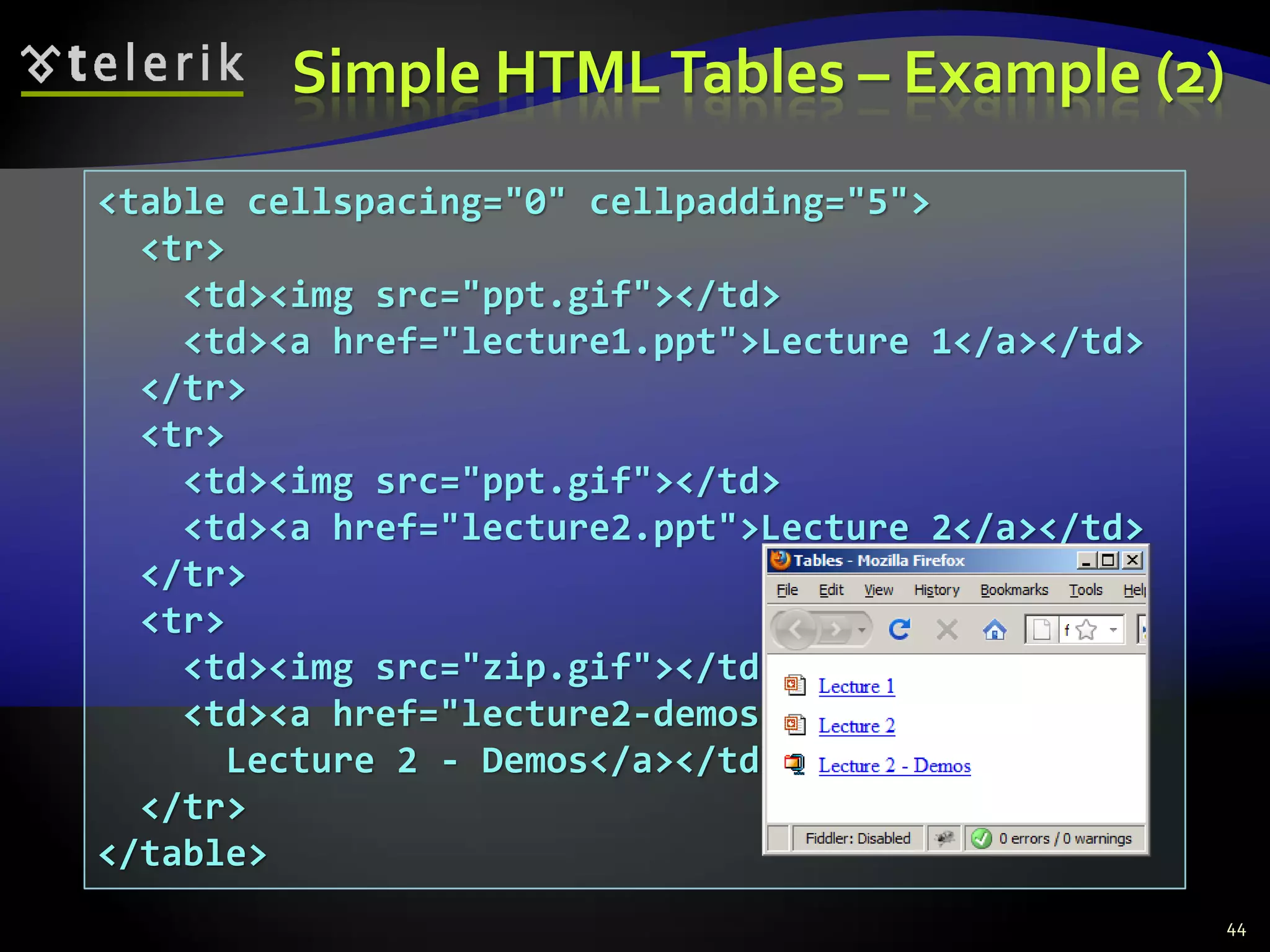This screenshot has height=952, width=1270.
Task: Click the Firefox back arrow button
Action: 794,630
